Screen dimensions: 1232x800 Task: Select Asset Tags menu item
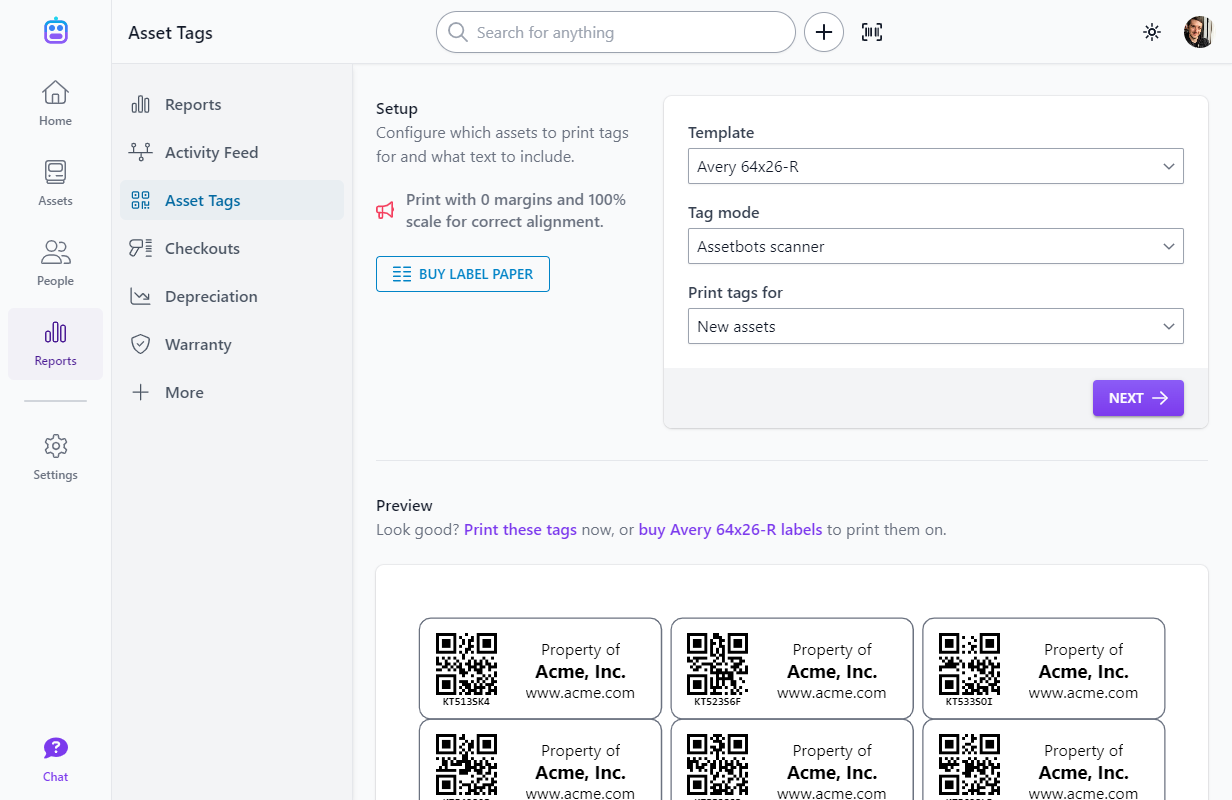click(231, 200)
